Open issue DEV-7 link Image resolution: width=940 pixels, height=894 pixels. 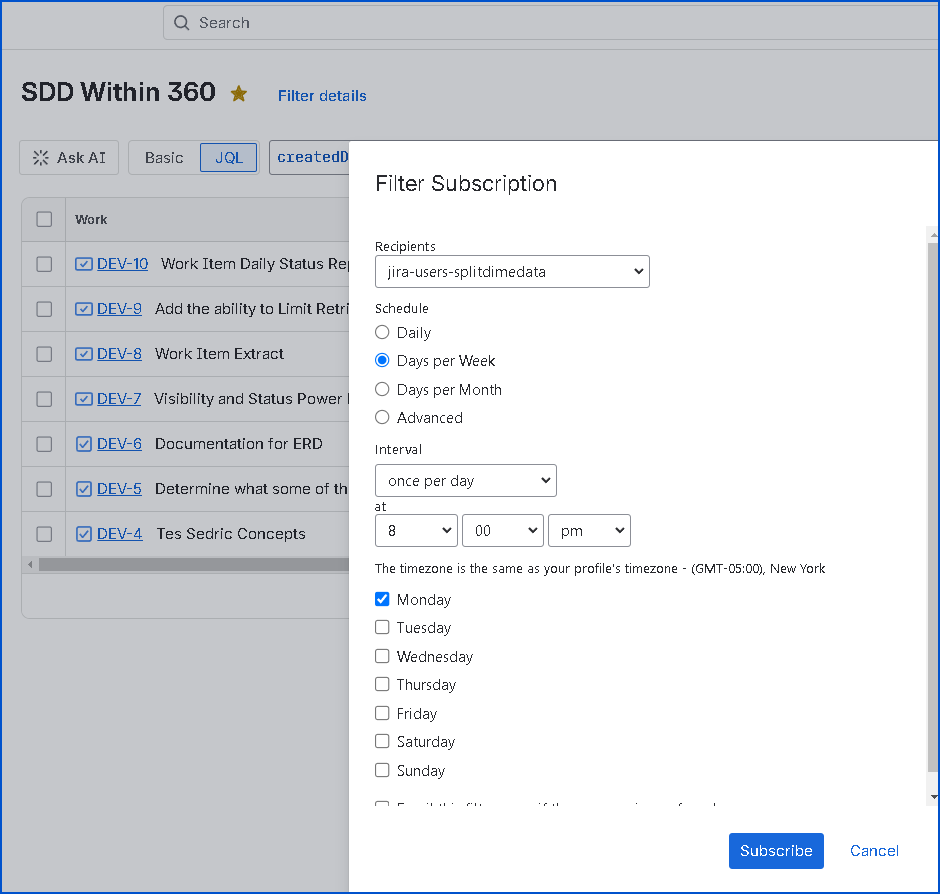click(119, 399)
